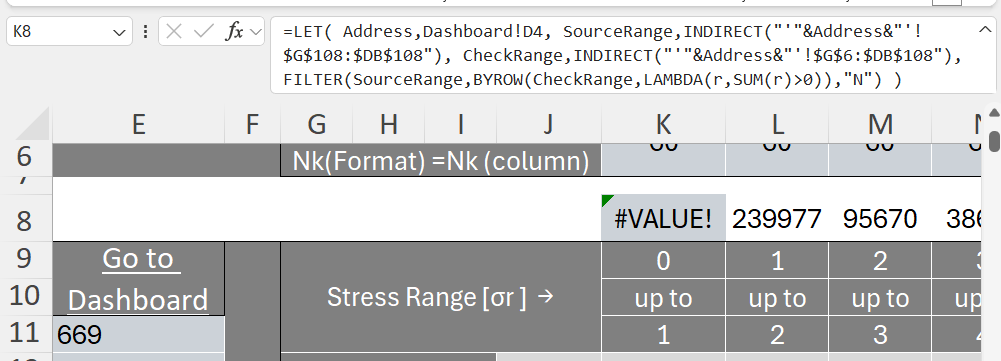Select row 9 cell with 1 in column L

coord(777,260)
